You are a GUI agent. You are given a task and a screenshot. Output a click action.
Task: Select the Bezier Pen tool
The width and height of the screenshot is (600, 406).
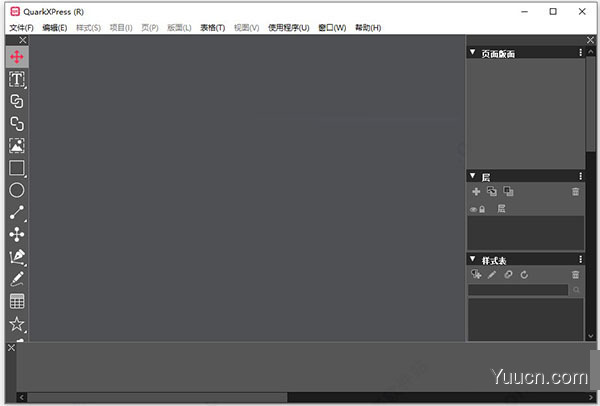[17, 257]
